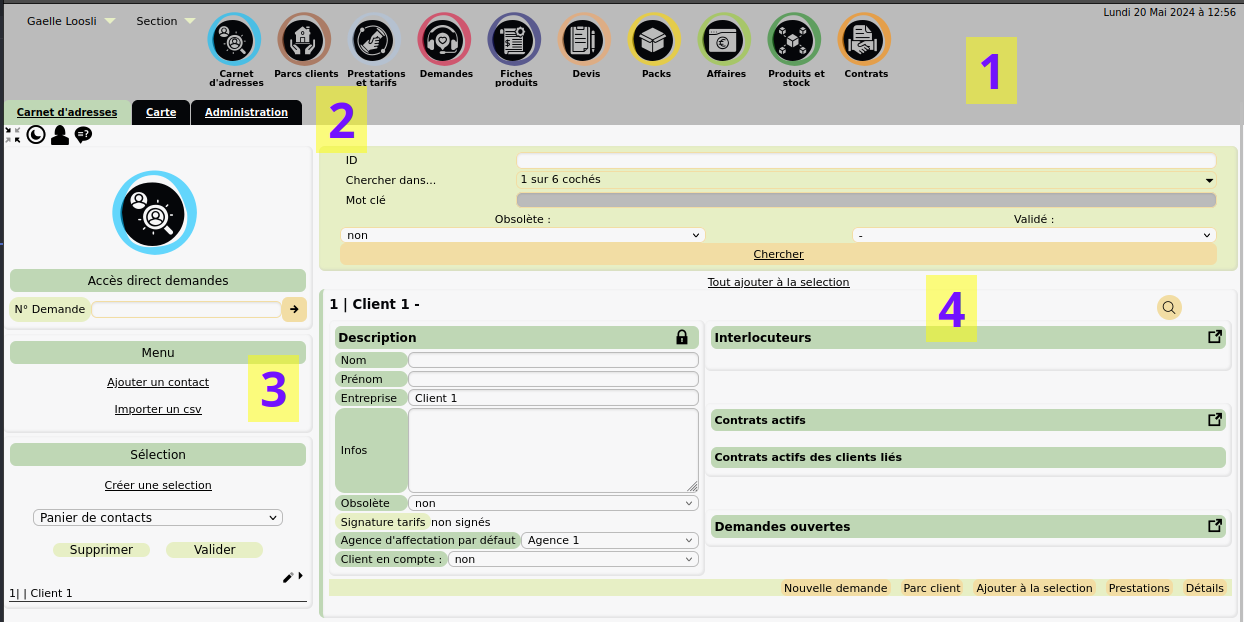The height and width of the screenshot is (622, 1244).
Task: Click the N° Demande input field
Action: click(186, 310)
